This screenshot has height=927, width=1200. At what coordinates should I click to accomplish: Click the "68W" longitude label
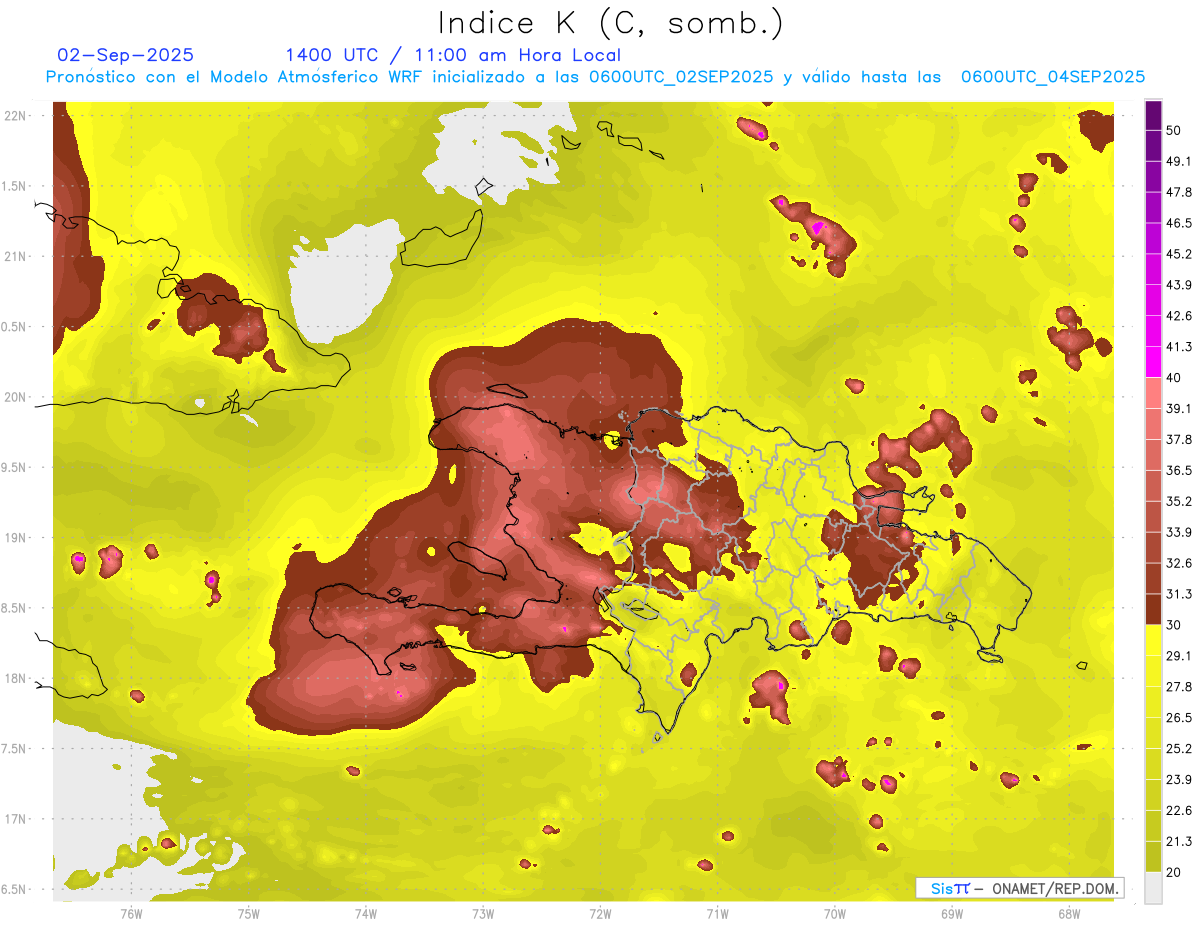1069,914
